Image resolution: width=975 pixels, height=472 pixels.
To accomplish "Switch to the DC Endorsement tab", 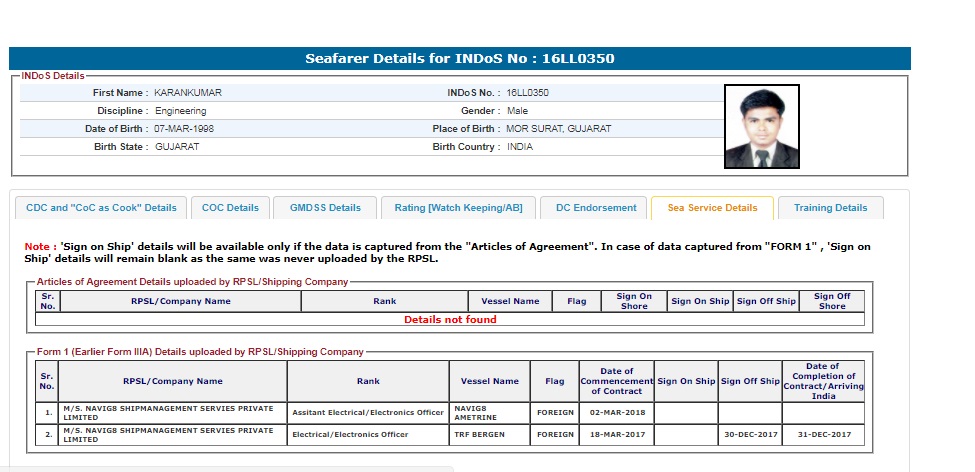I will click(x=595, y=208).
